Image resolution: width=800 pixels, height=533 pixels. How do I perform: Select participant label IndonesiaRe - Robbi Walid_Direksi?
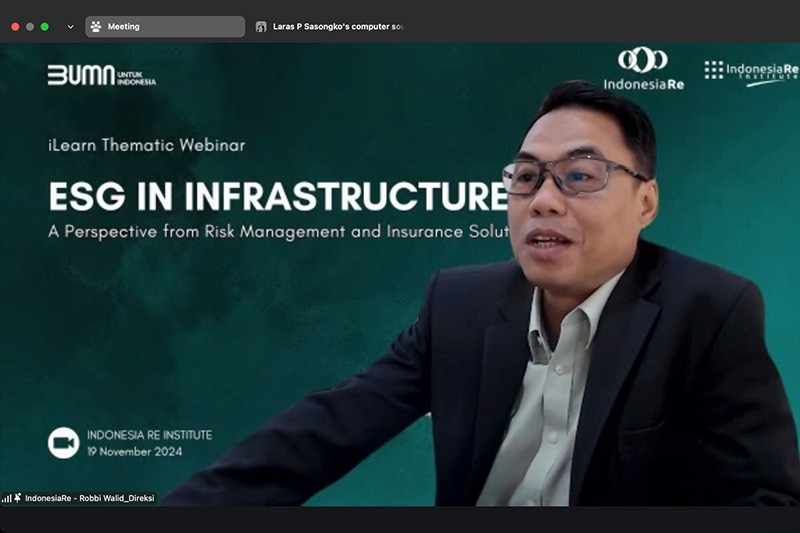click(x=90, y=498)
